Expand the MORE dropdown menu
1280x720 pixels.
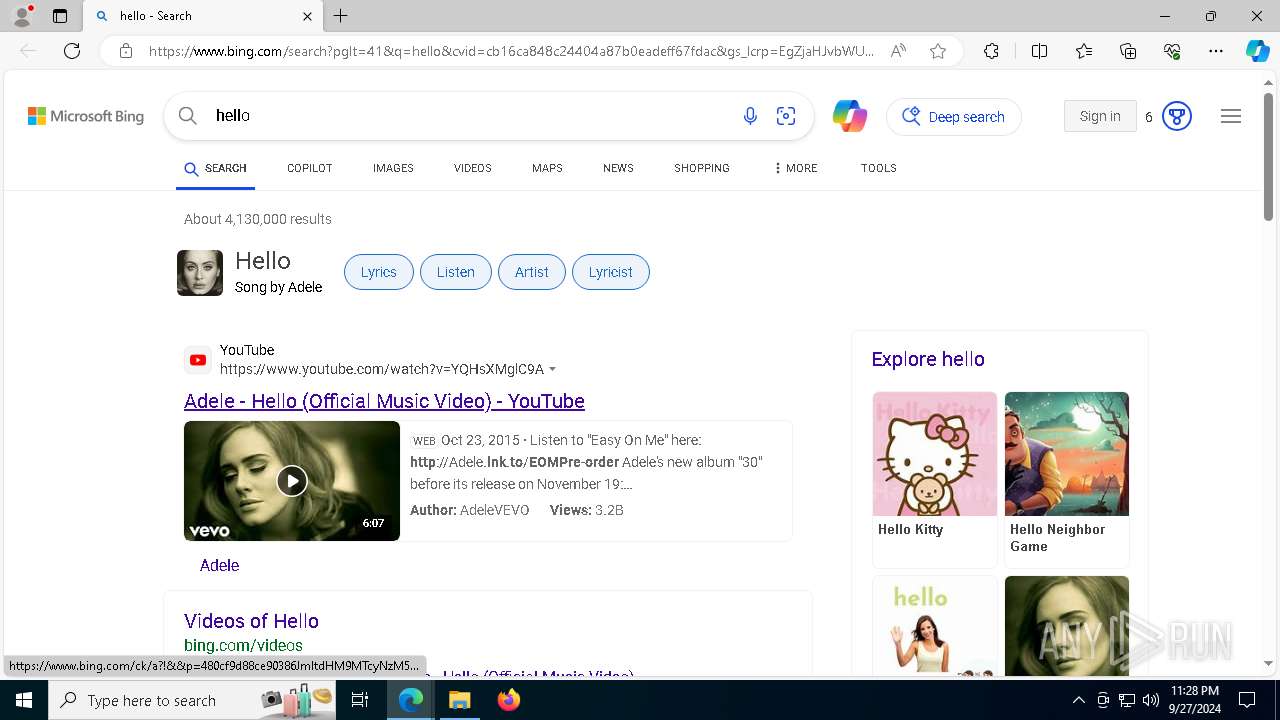pyautogui.click(x=796, y=168)
